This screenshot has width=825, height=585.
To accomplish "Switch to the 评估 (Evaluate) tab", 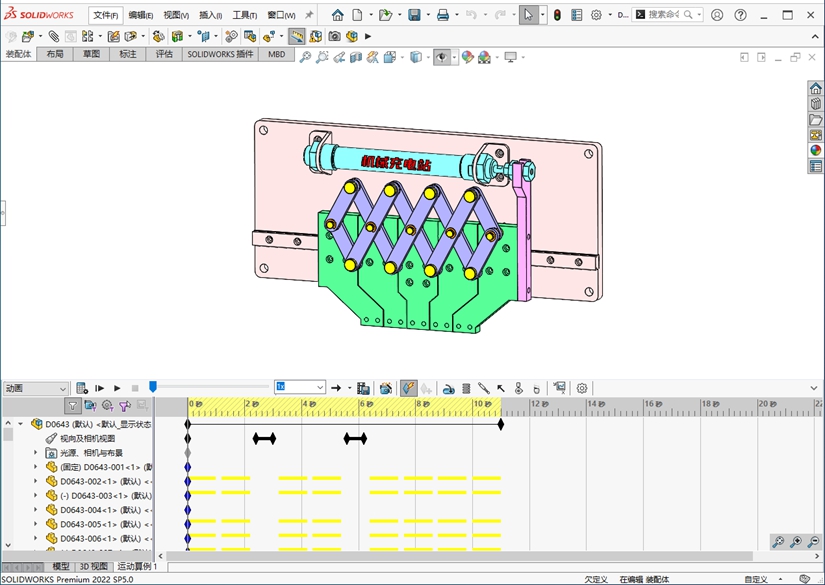I will click(x=164, y=54).
